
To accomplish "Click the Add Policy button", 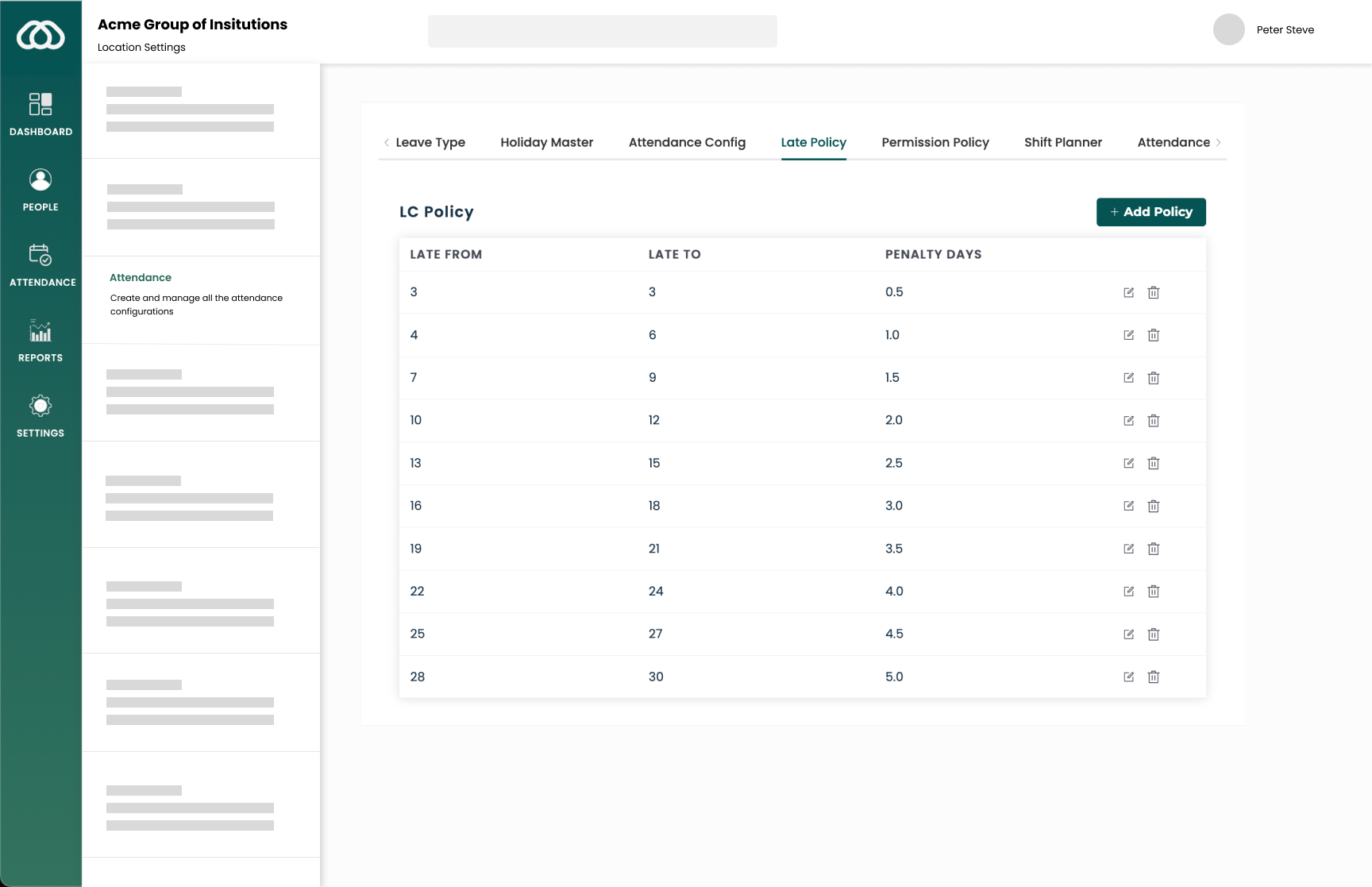I will click(1150, 212).
